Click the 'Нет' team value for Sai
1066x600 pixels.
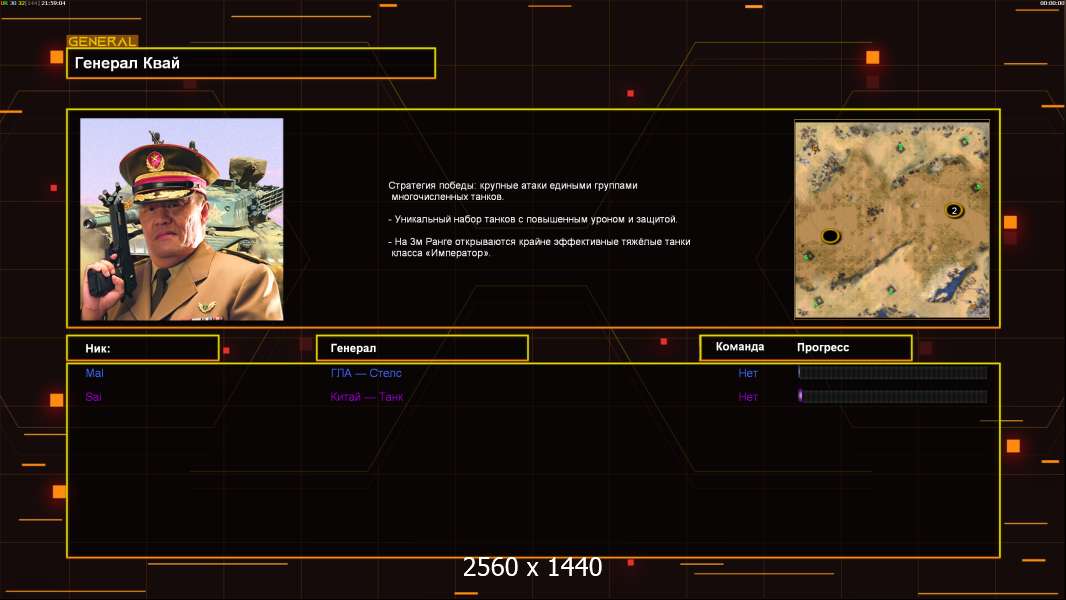click(748, 397)
